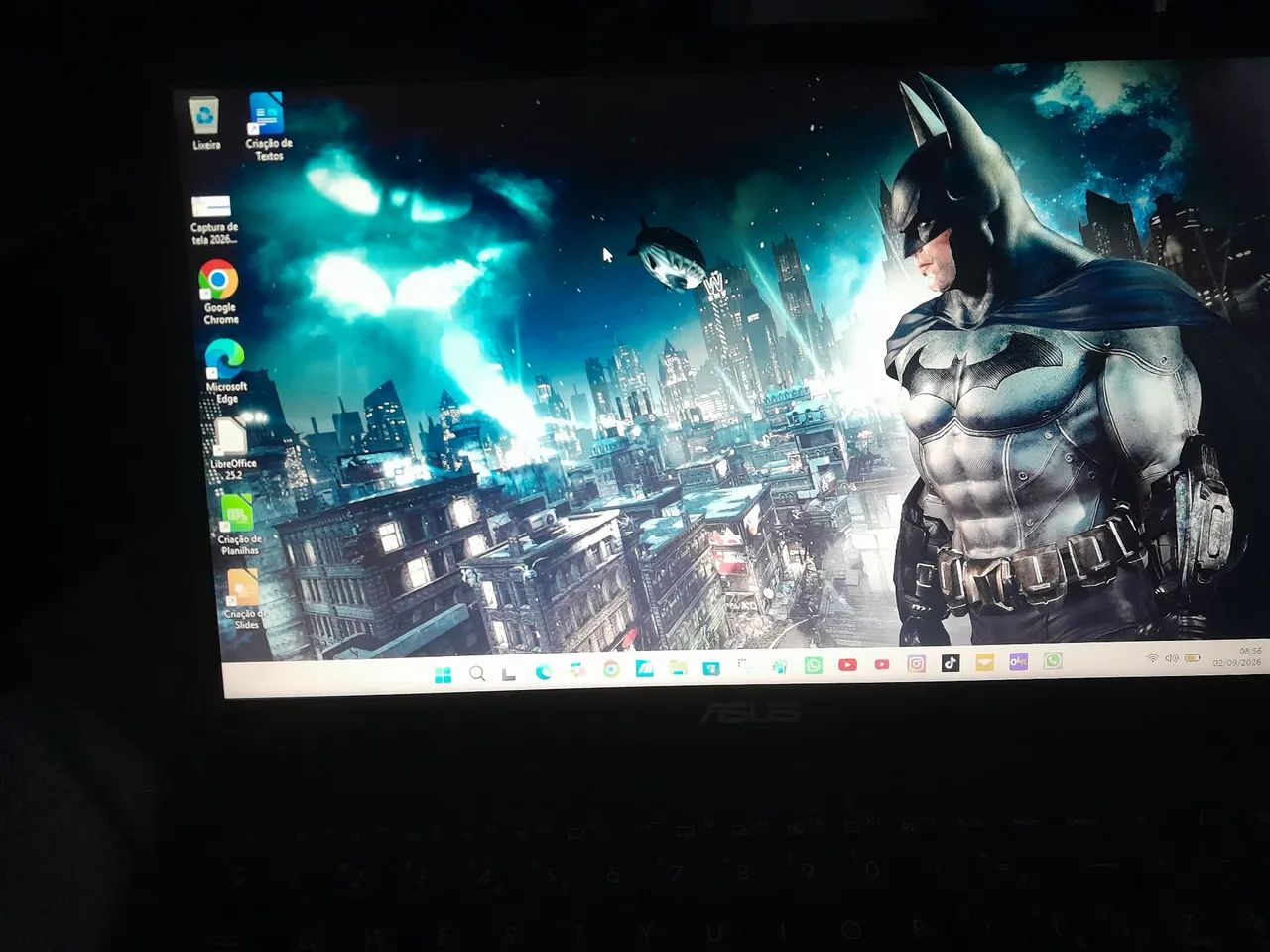Check the battery tray icon
Viewport: 1270px width, 952px height.
click(x=1192, y=657)
